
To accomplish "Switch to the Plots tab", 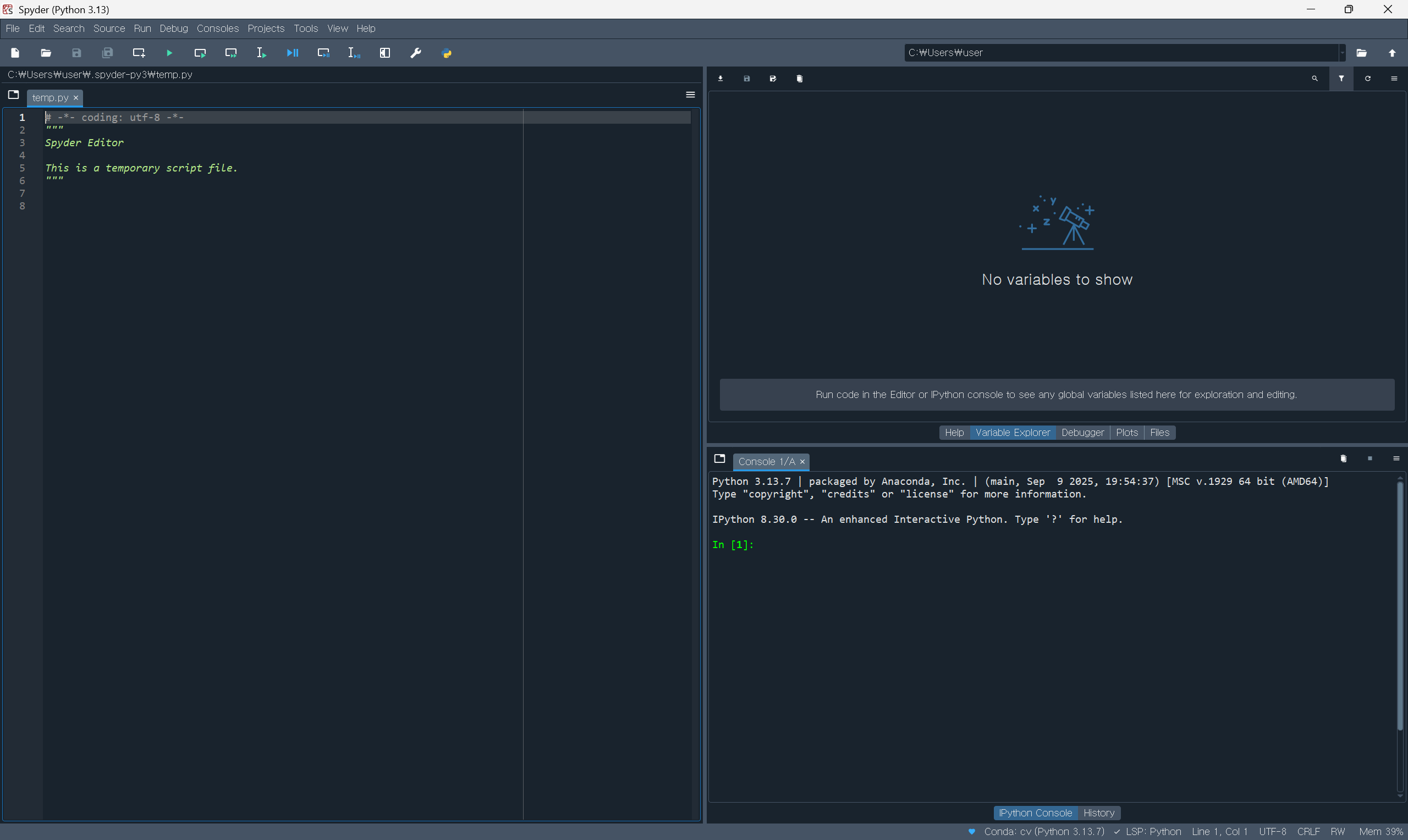I will tap(1126, 433).
